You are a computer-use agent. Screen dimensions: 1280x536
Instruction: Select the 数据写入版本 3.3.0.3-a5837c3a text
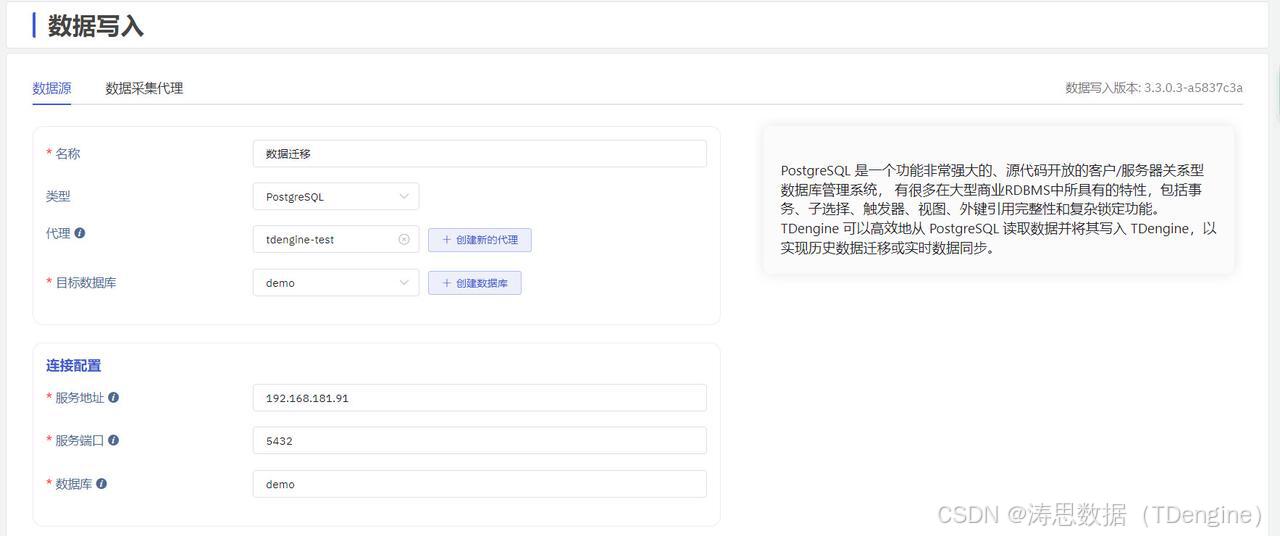coord(1154,88)
